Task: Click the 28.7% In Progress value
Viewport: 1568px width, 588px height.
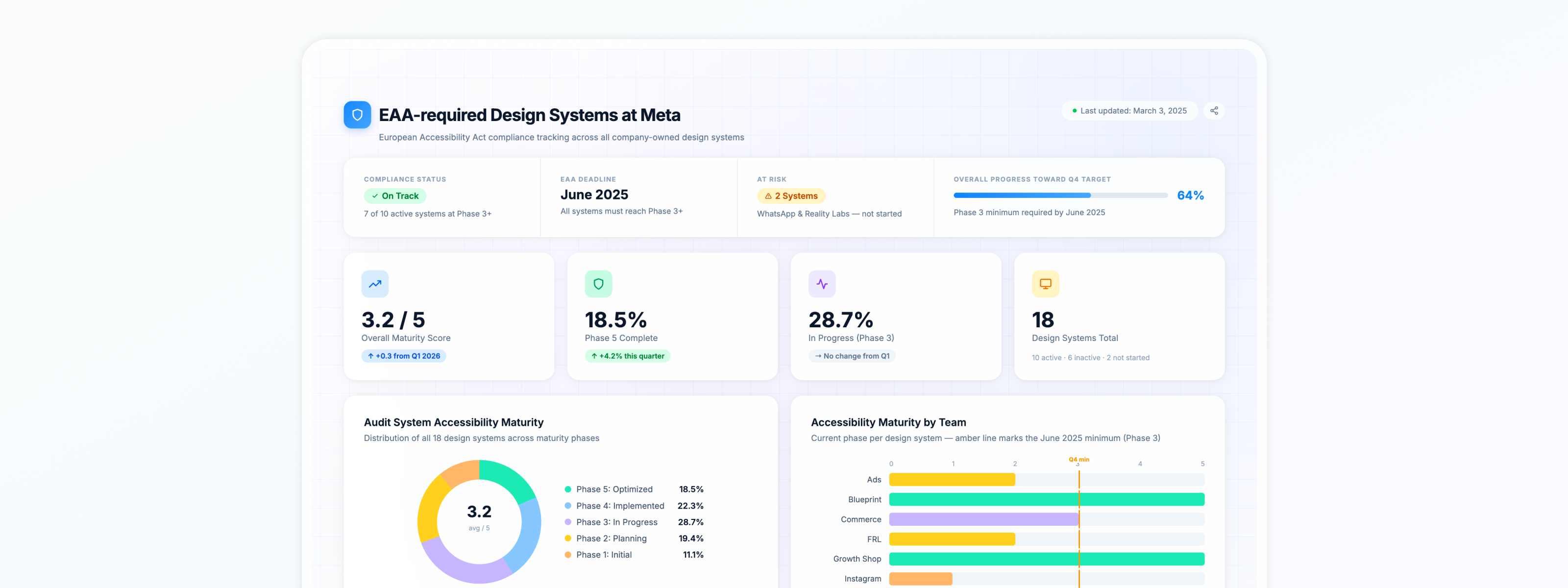Action: pos(841,320)
